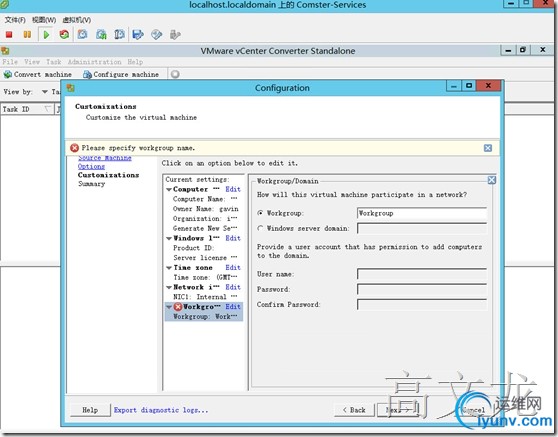Open the Converter Help menu
The width and height of the screenshot is (558, 437).
135,62
